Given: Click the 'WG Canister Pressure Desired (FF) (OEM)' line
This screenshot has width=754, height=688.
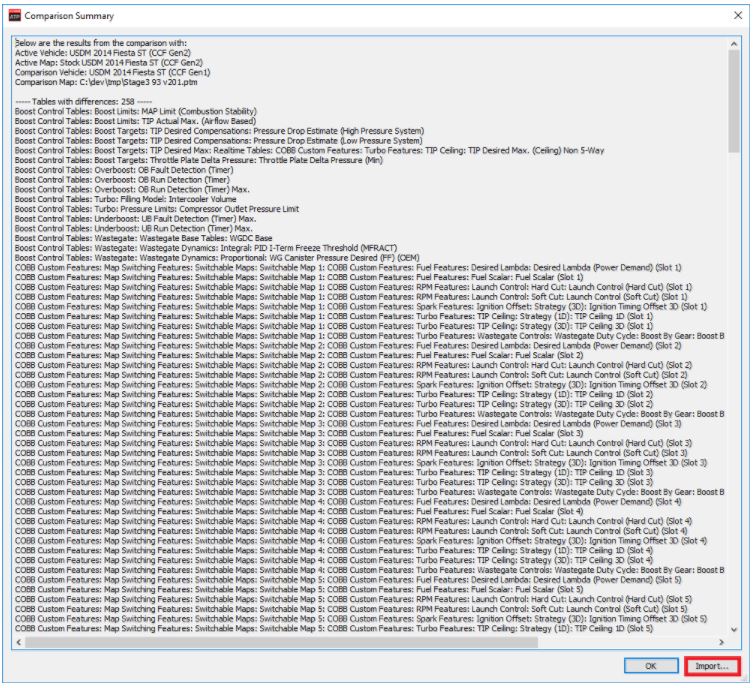Looking at the screenshot, I should (217, 258).
